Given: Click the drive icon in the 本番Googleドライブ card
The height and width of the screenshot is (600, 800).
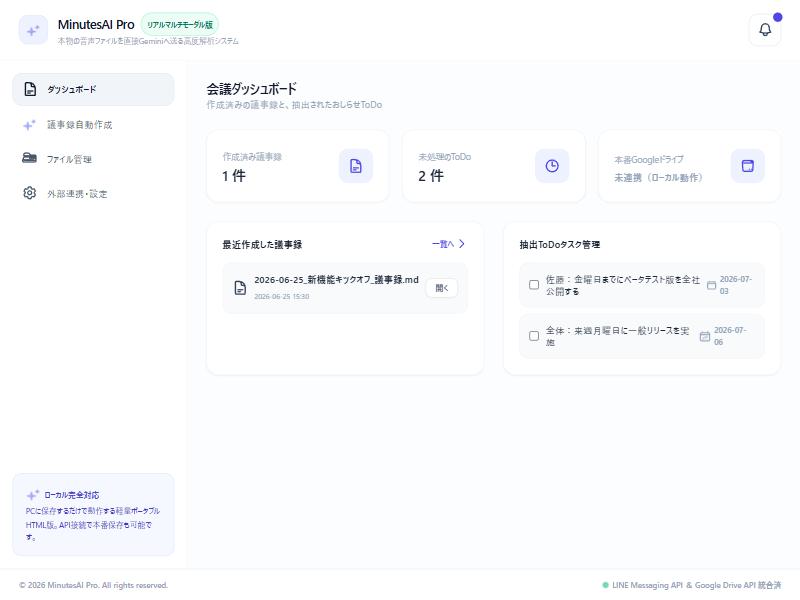Looking at the screenshot, I should [x=748, y=166].
